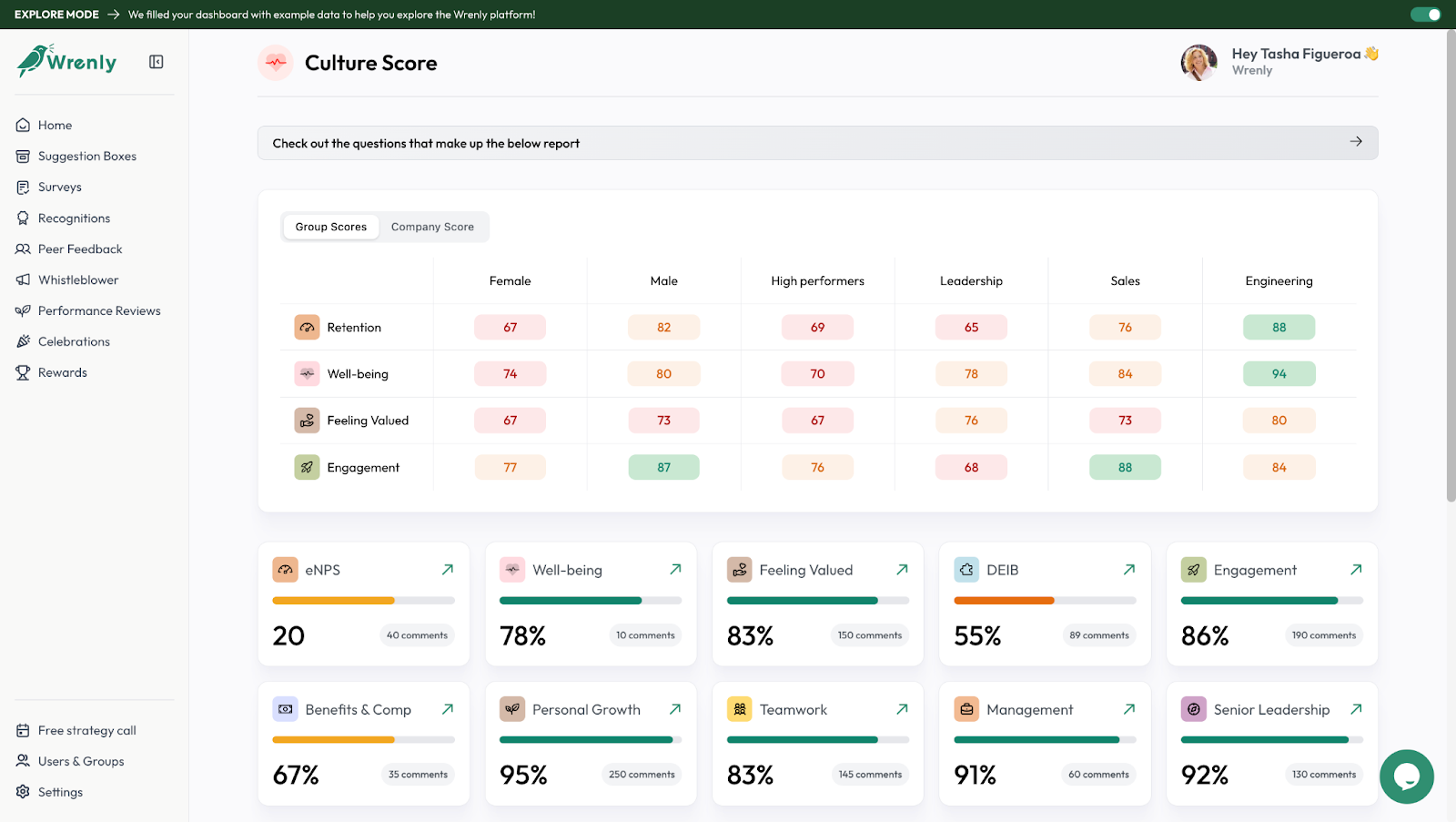
Task: Click the Celebrations icon in sidebar
Action: click(x=22, y=341)
